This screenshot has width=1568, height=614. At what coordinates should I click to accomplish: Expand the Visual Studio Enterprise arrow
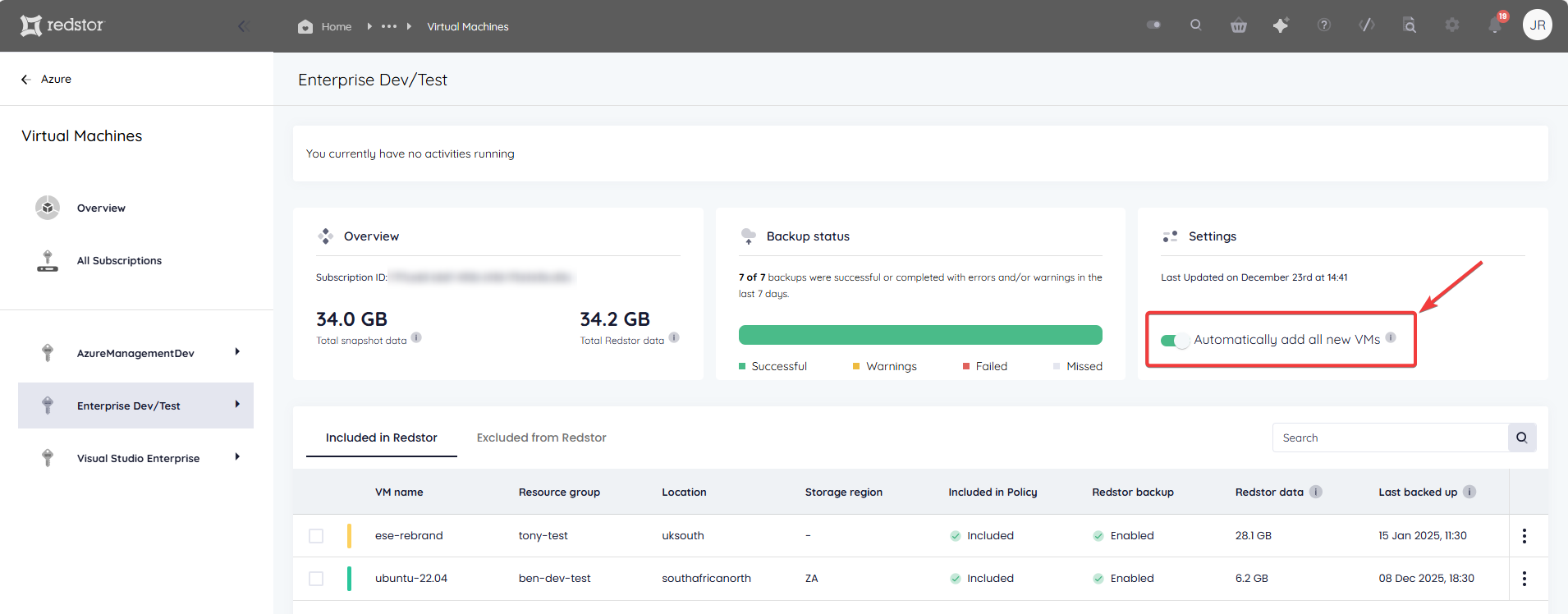click(x=237, y=457)
